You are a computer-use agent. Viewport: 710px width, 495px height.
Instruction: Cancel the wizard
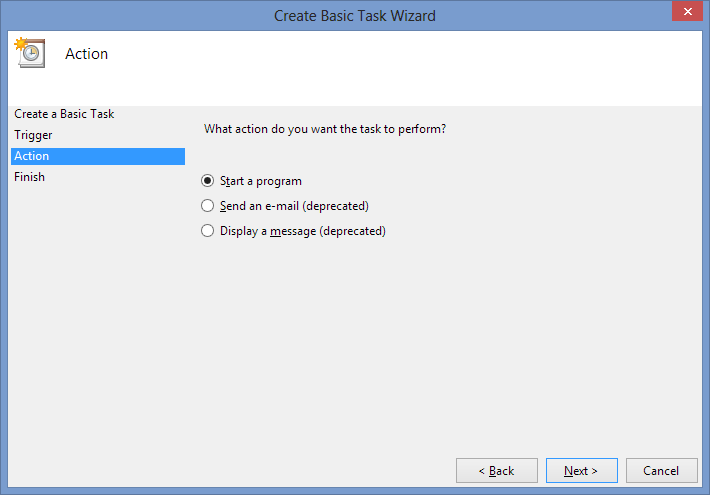tap(661, 470)
